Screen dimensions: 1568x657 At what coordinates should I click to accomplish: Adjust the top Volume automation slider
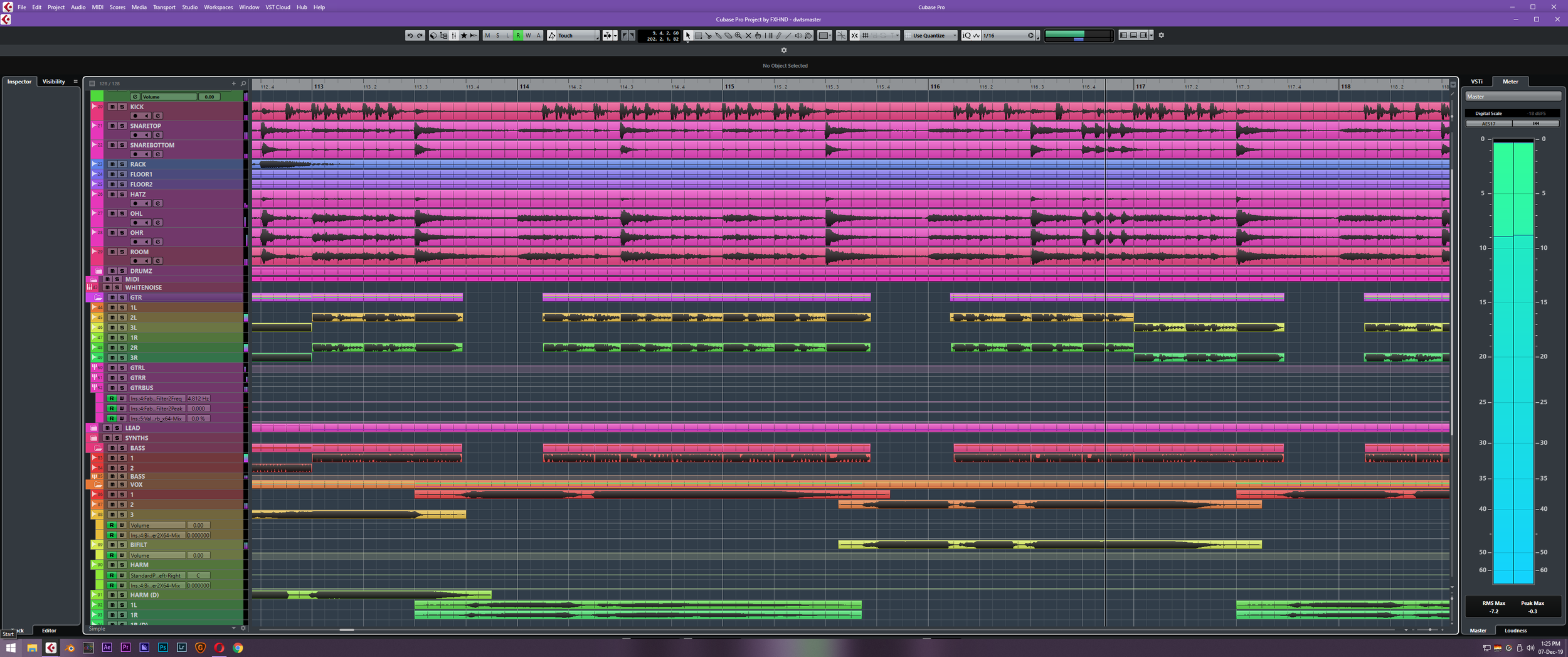169,97
